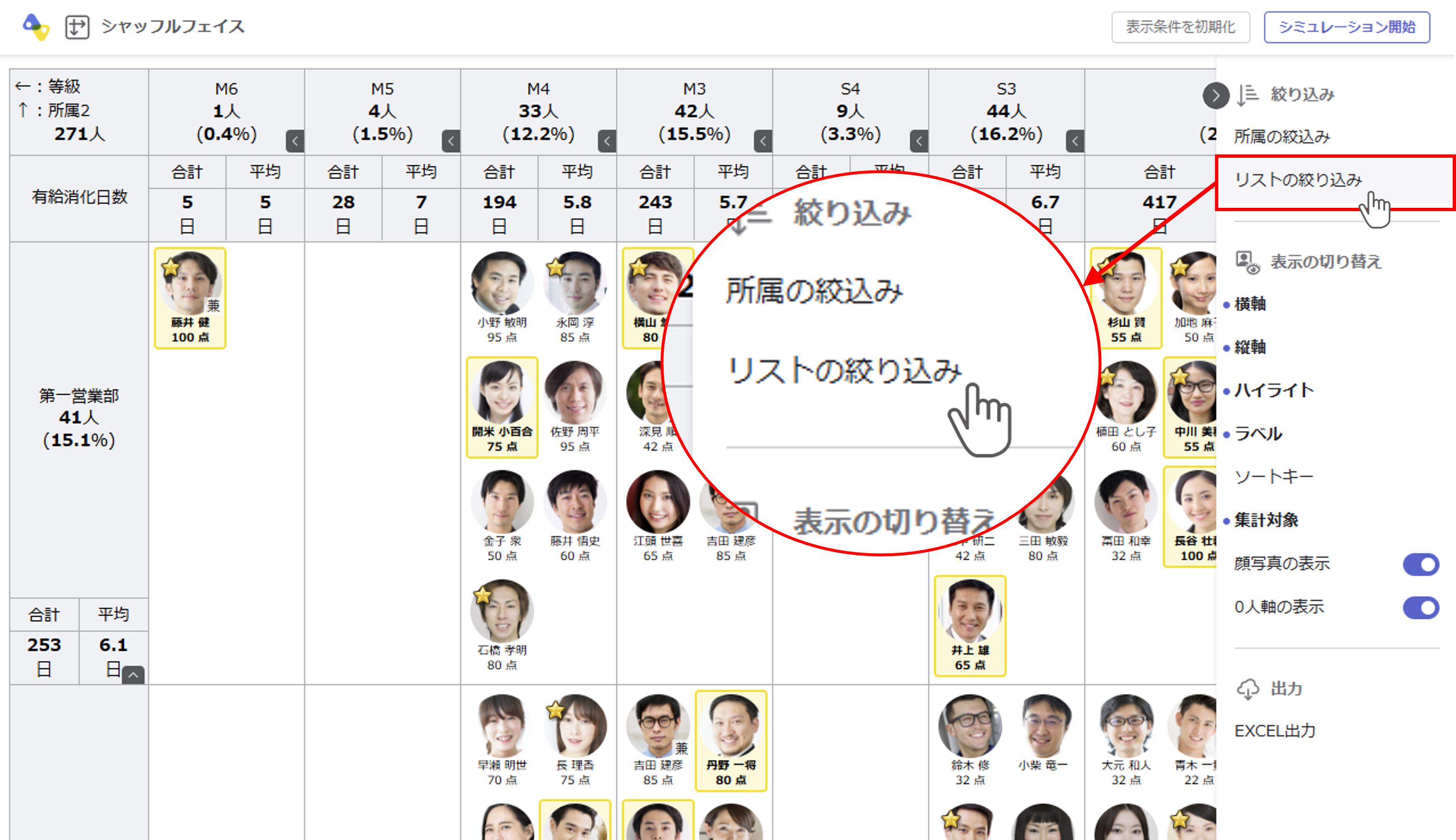Collapse the M3 column arrow
Screen dimensions: 1456x840
click(x=763, y=141)
